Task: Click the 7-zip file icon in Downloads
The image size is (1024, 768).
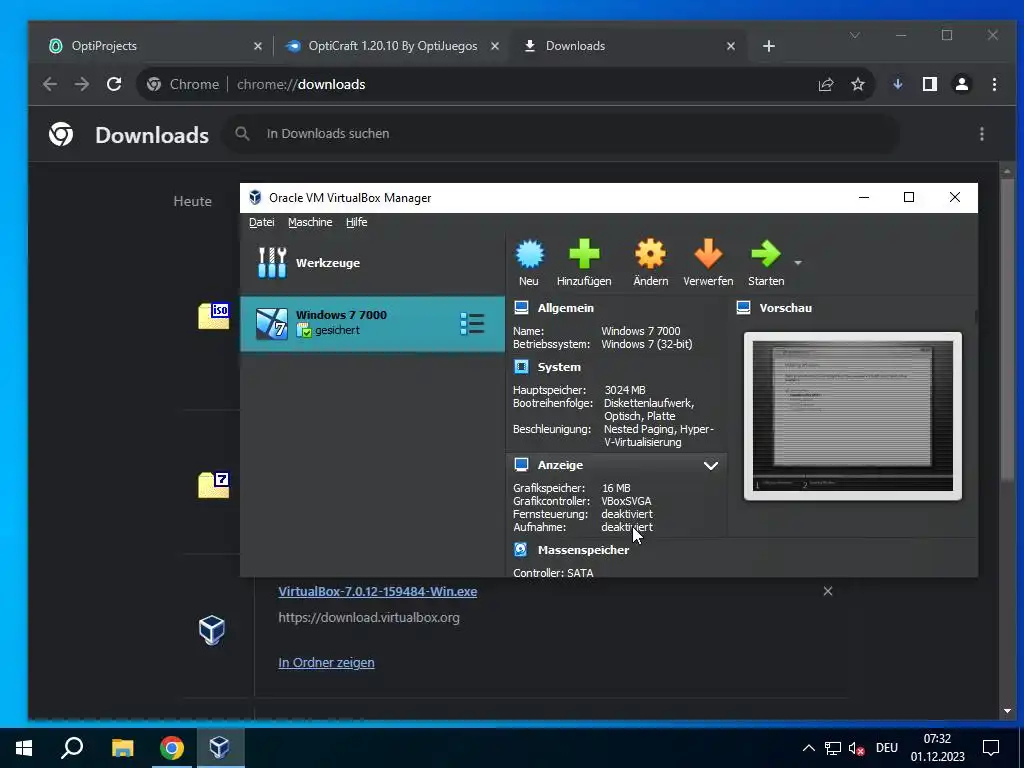Action: (x=214, y=485)
